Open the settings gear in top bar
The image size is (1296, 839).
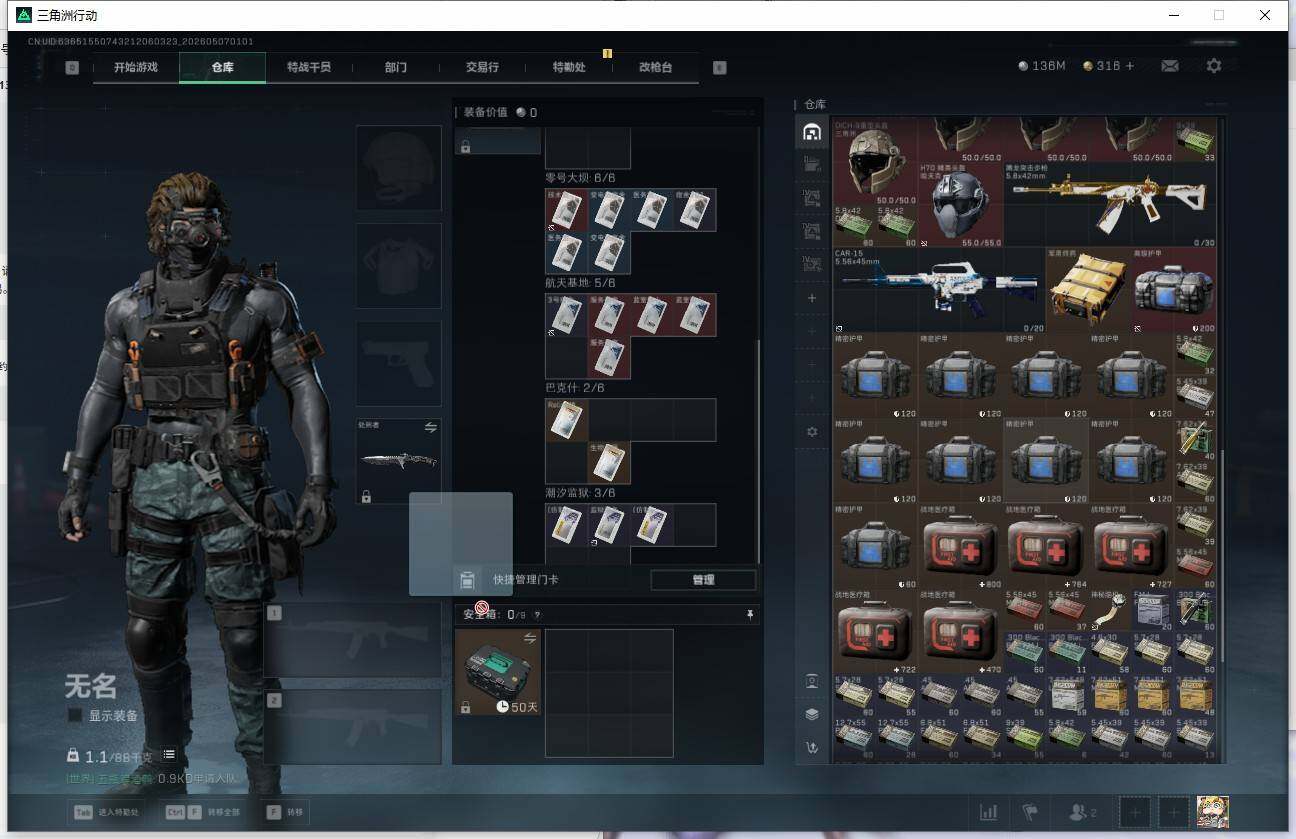1214,66
